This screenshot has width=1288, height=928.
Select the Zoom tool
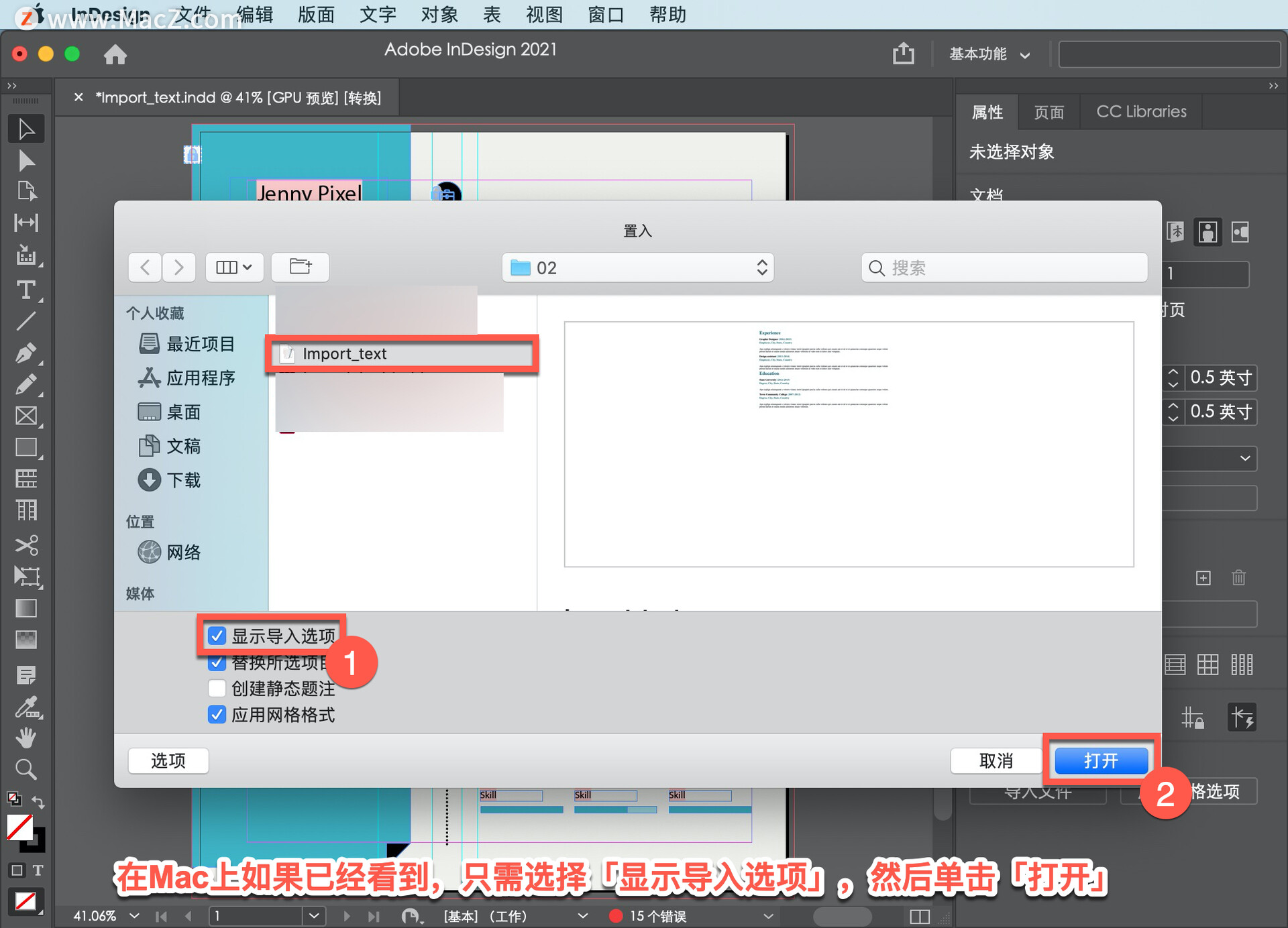pyautogui.click(x=25, y=769)
